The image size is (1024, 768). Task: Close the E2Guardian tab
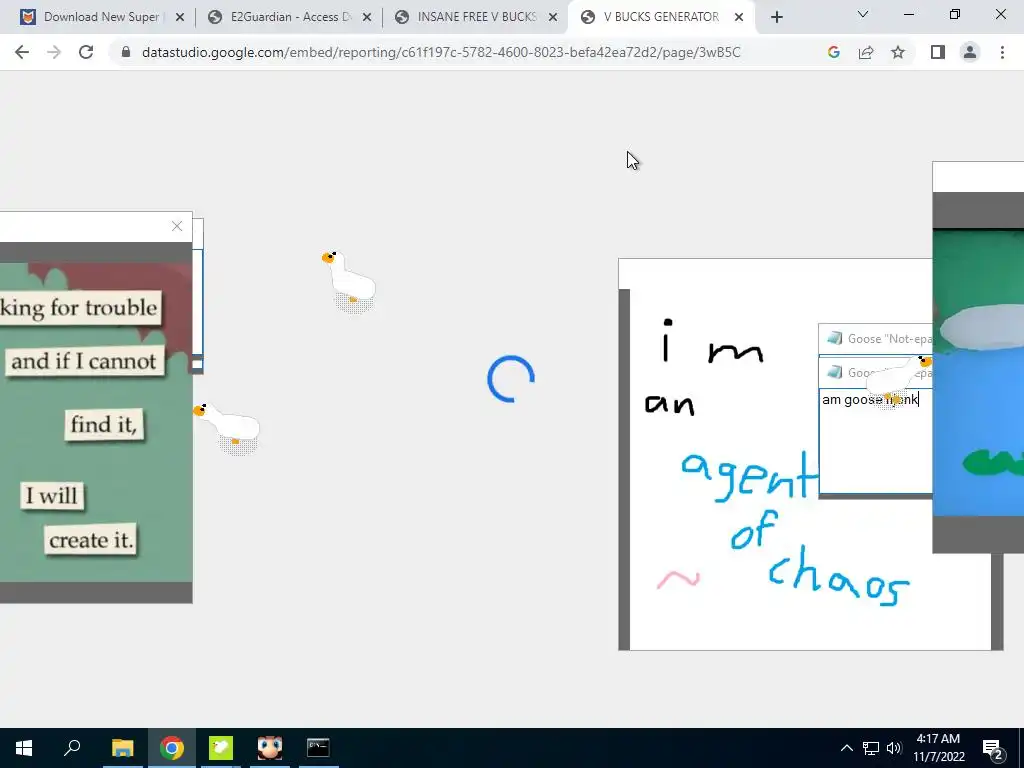click(366, 17)
